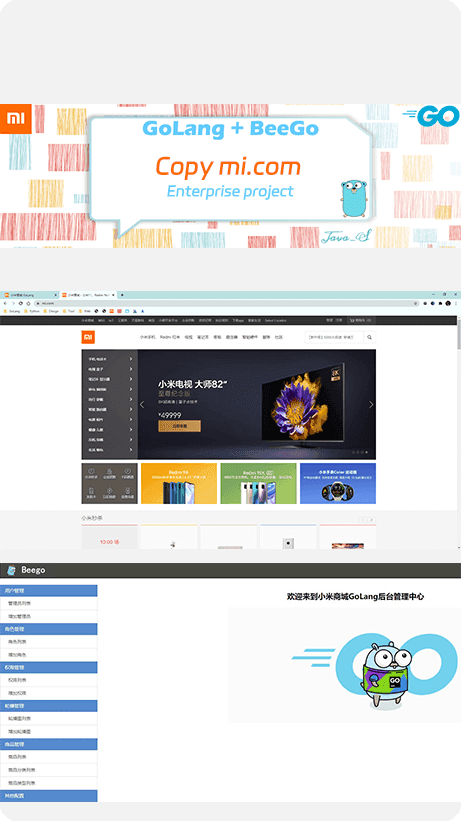This screenshot has width=461, height=821.
Task: Switch to the first 小米商城 GoLang tab
Action: click(x=29, y=295)
